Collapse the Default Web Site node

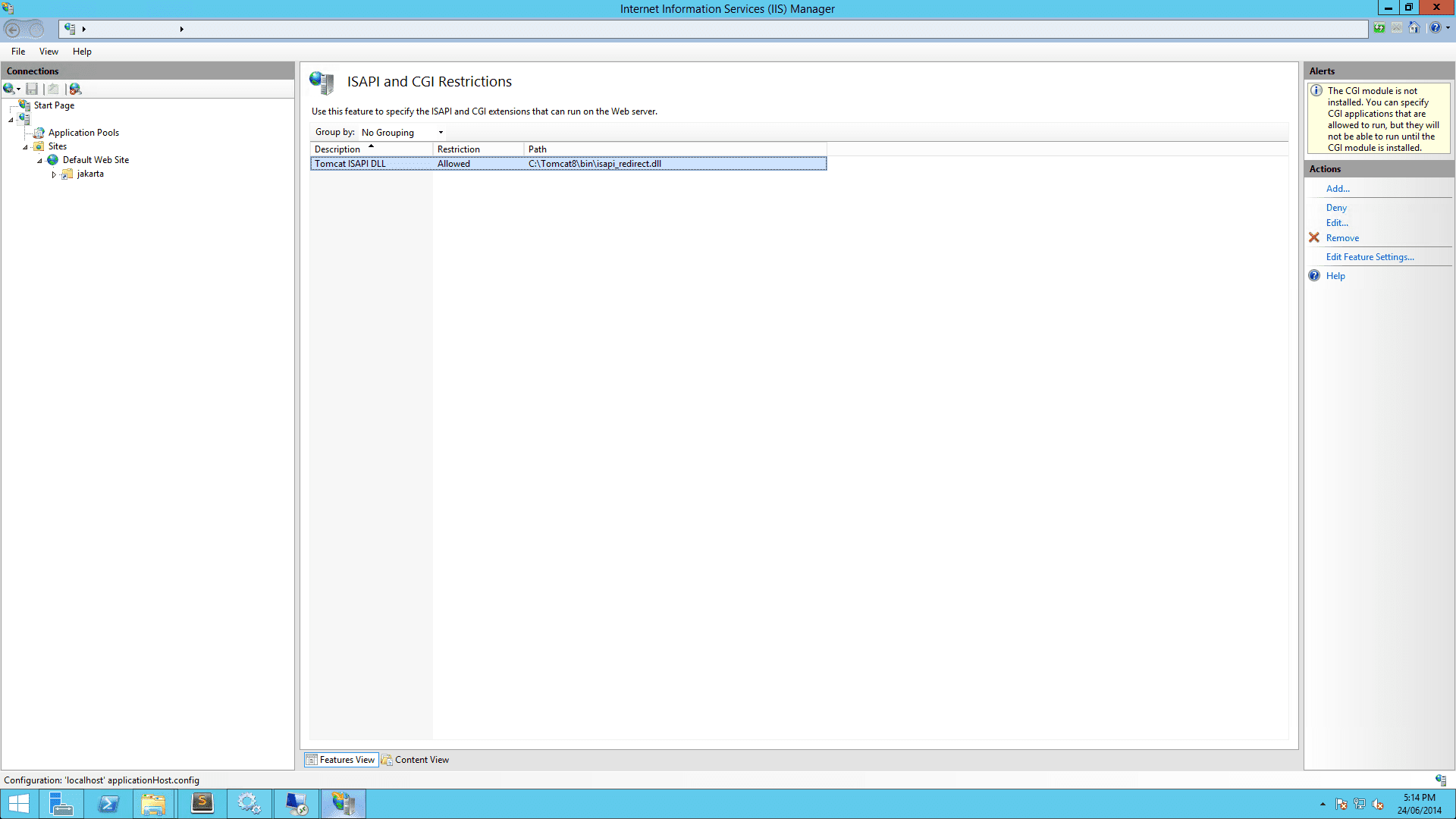tap(39, 161)
